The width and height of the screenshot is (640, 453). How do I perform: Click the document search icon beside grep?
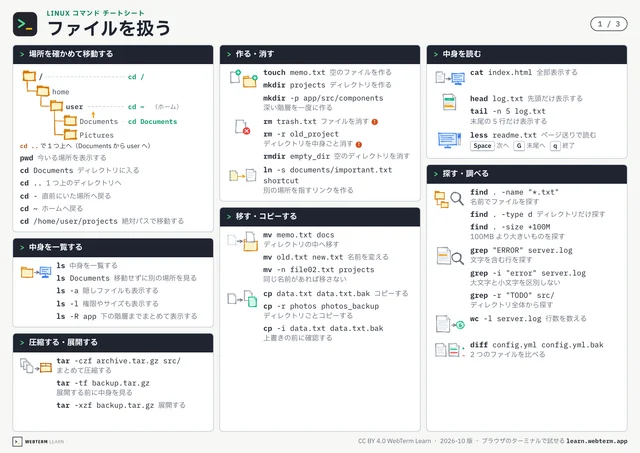click(450, 256)
